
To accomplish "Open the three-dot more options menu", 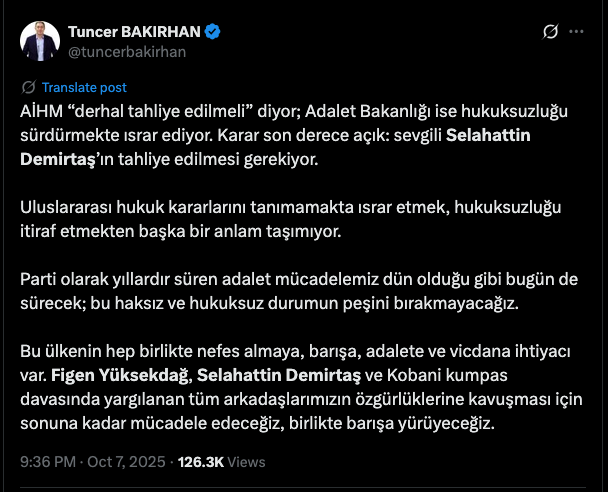I will tap(577, 32).
